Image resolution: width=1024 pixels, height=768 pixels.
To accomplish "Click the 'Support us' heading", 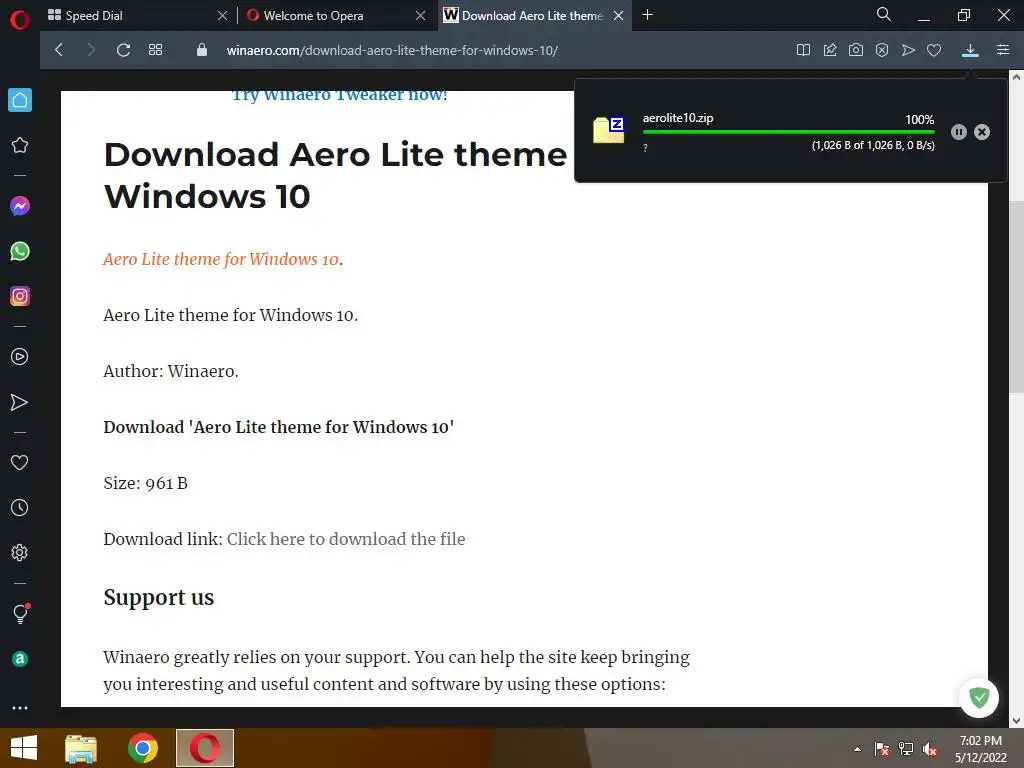I will pyautogui.click(x=159, y=598).
